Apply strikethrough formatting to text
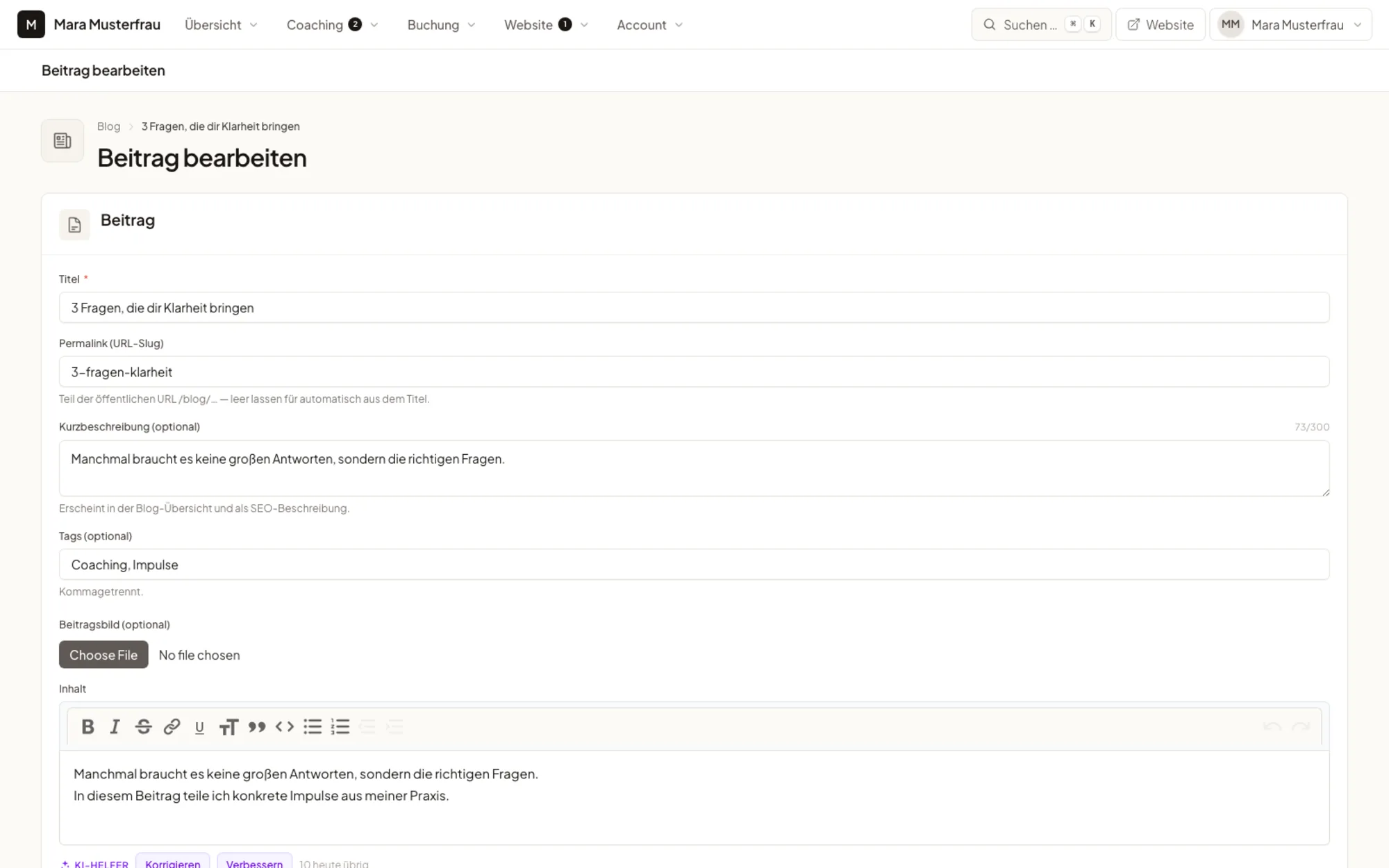The height and width of the screenshot is (868, 1389). (x=144, y=726)
